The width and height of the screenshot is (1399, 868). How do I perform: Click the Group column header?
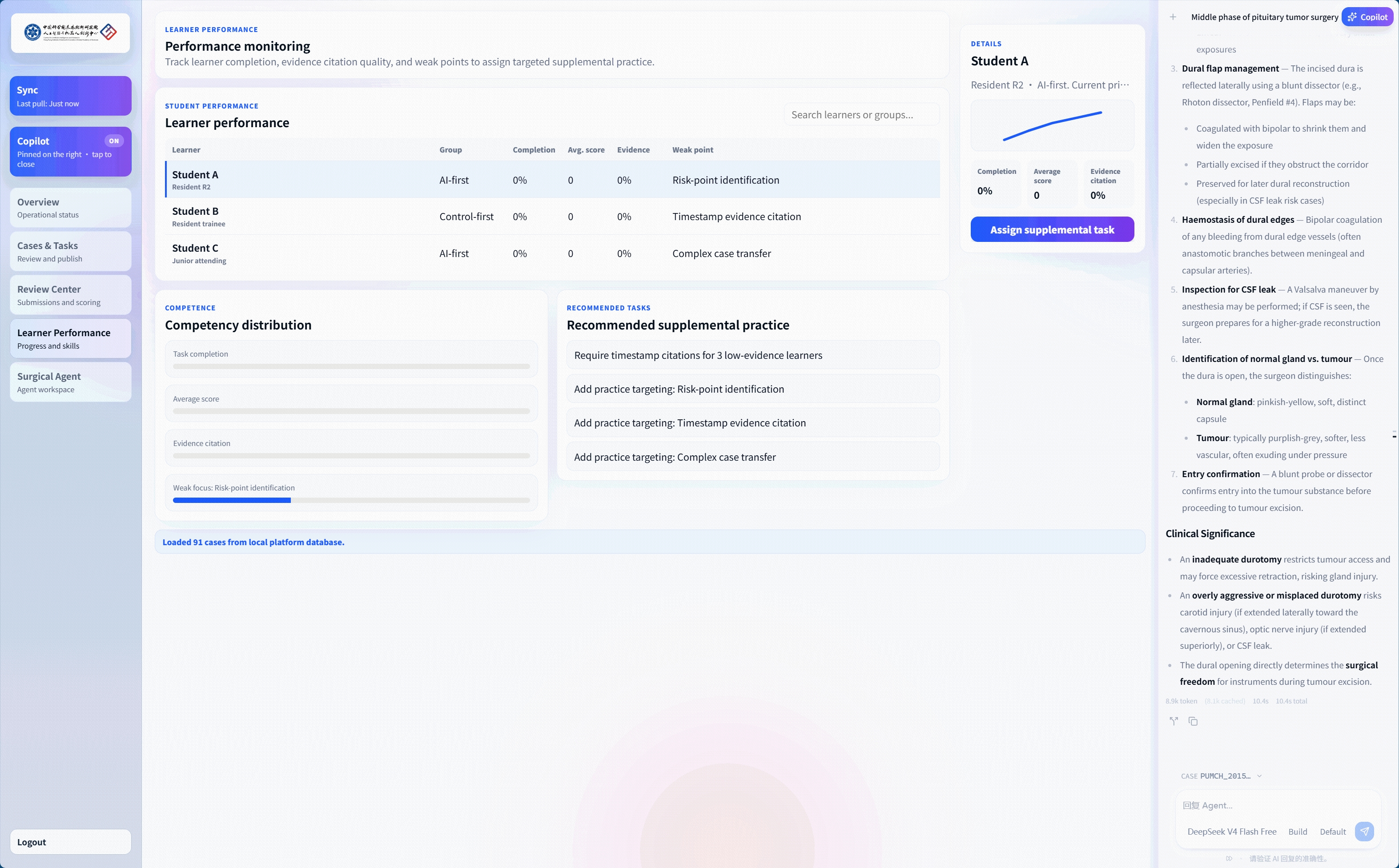point(450,150)
